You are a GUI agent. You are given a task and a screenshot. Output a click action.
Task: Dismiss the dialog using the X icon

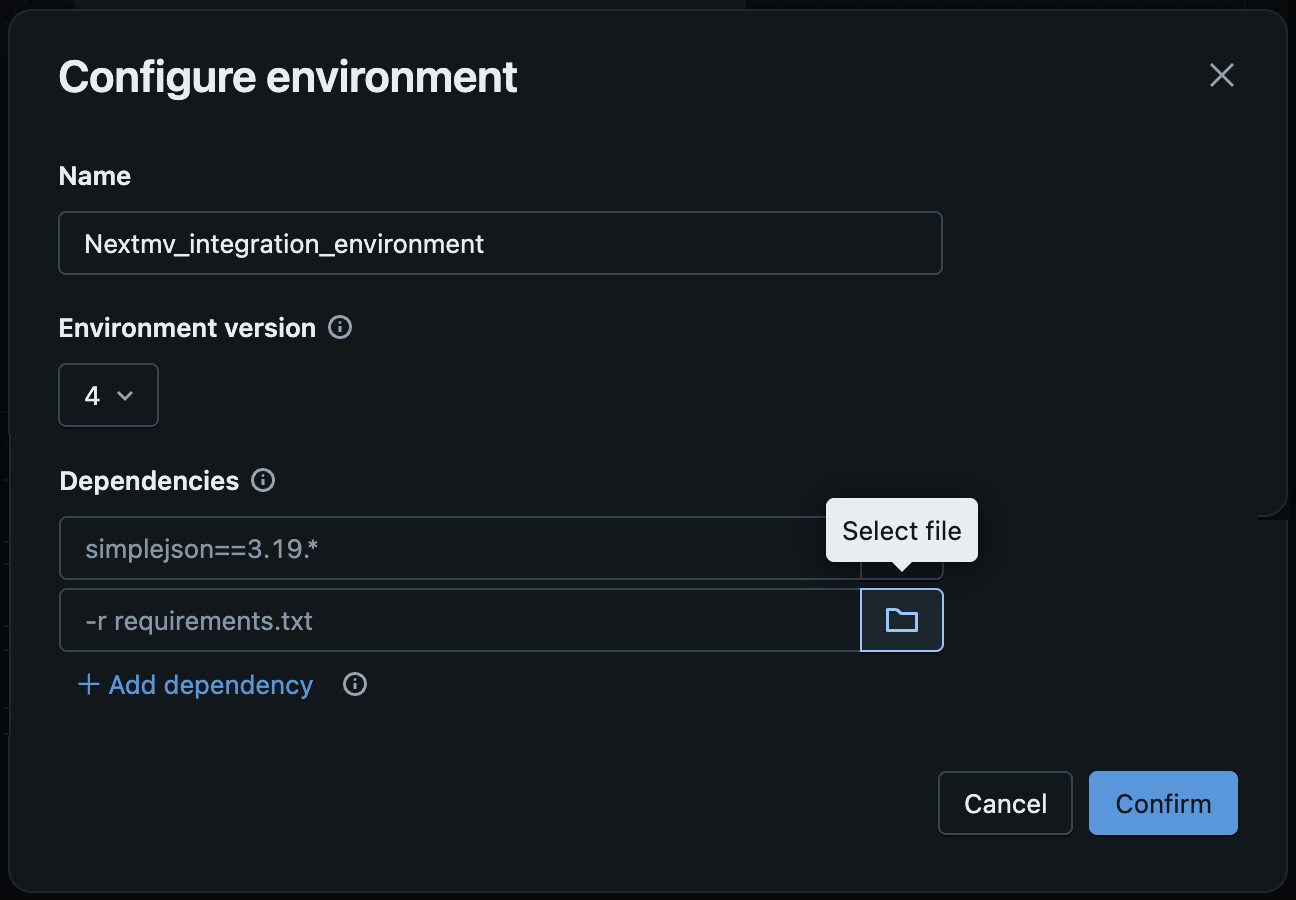1221,75
